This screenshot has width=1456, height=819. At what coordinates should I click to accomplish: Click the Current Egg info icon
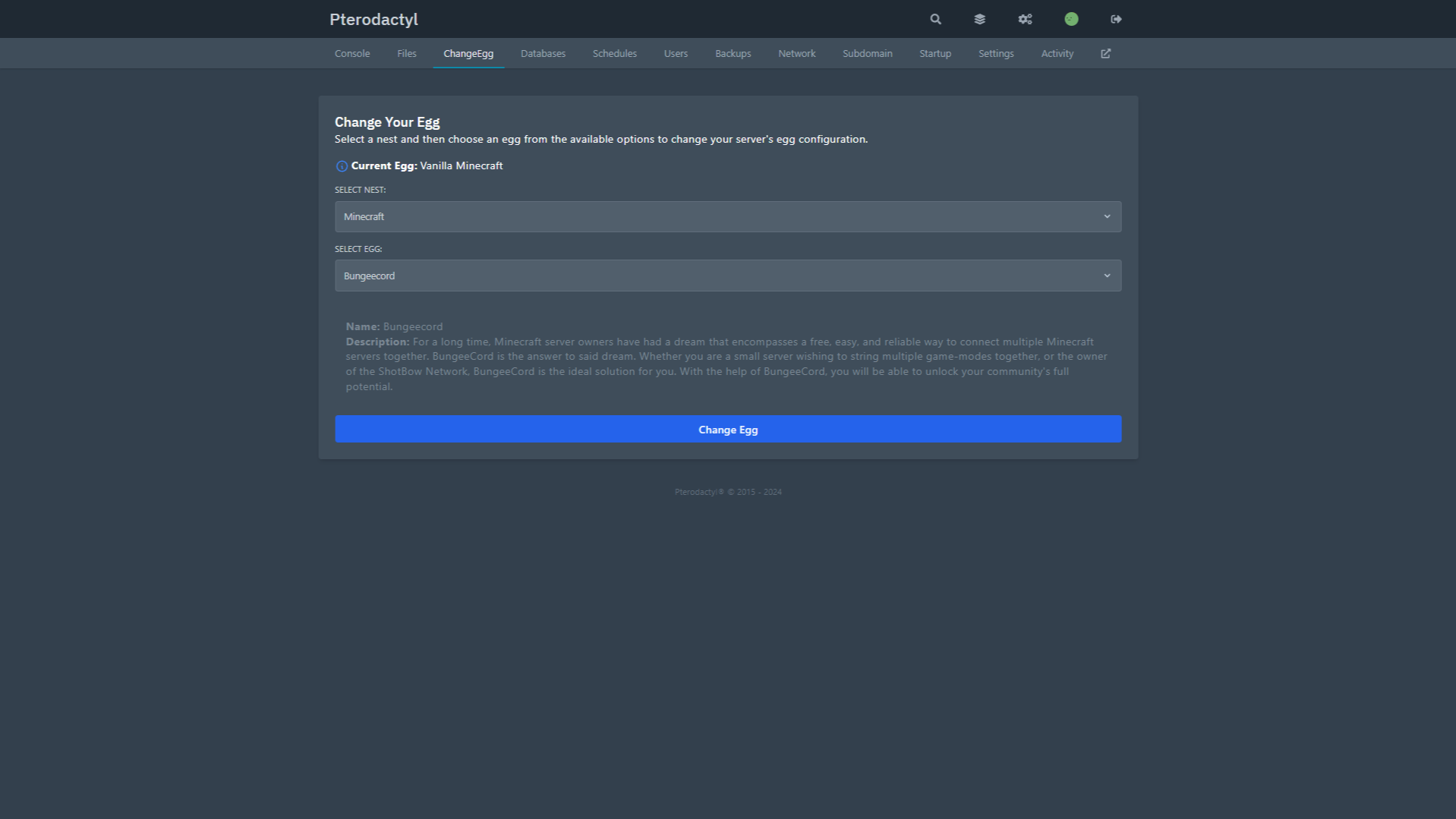(342, 166)
